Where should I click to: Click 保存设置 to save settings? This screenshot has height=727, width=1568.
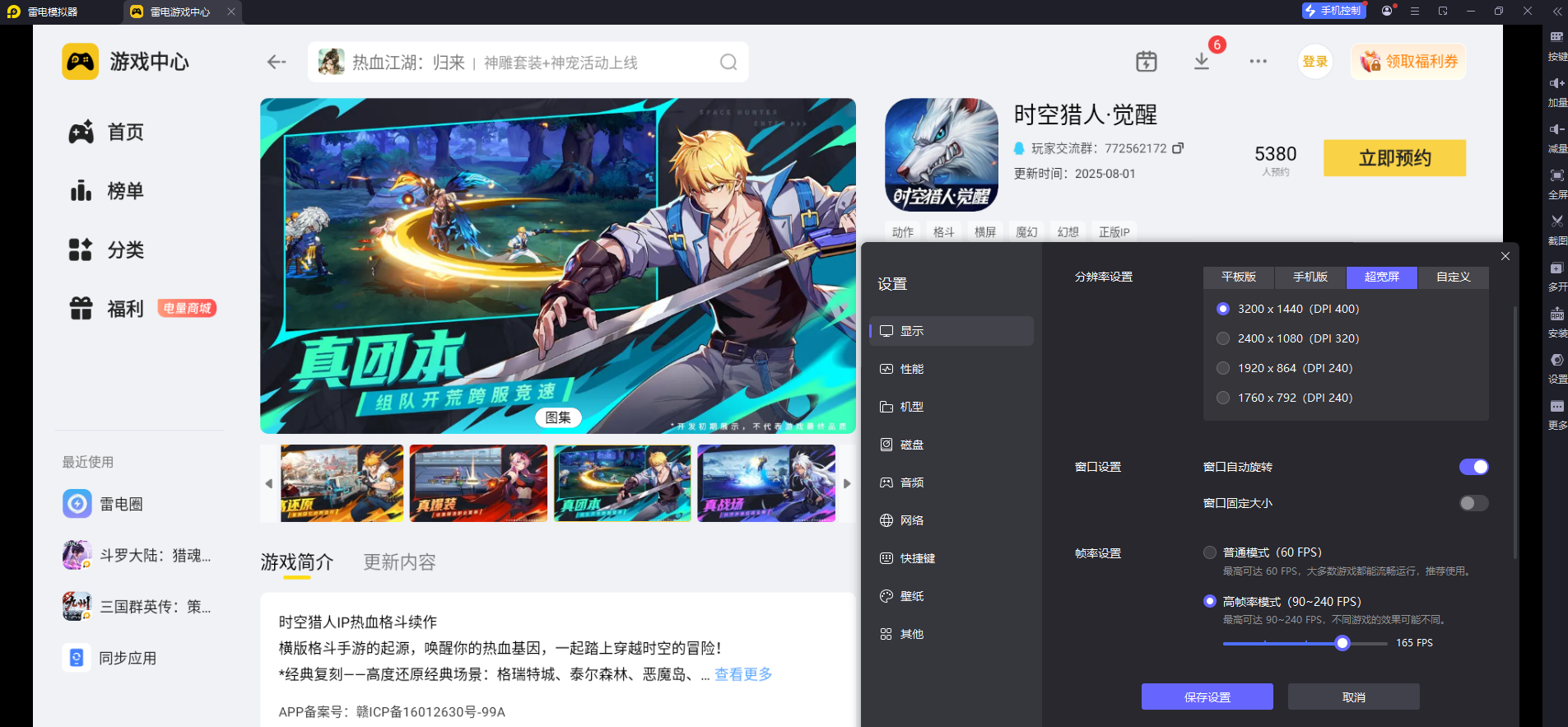tap(1207, 697)
